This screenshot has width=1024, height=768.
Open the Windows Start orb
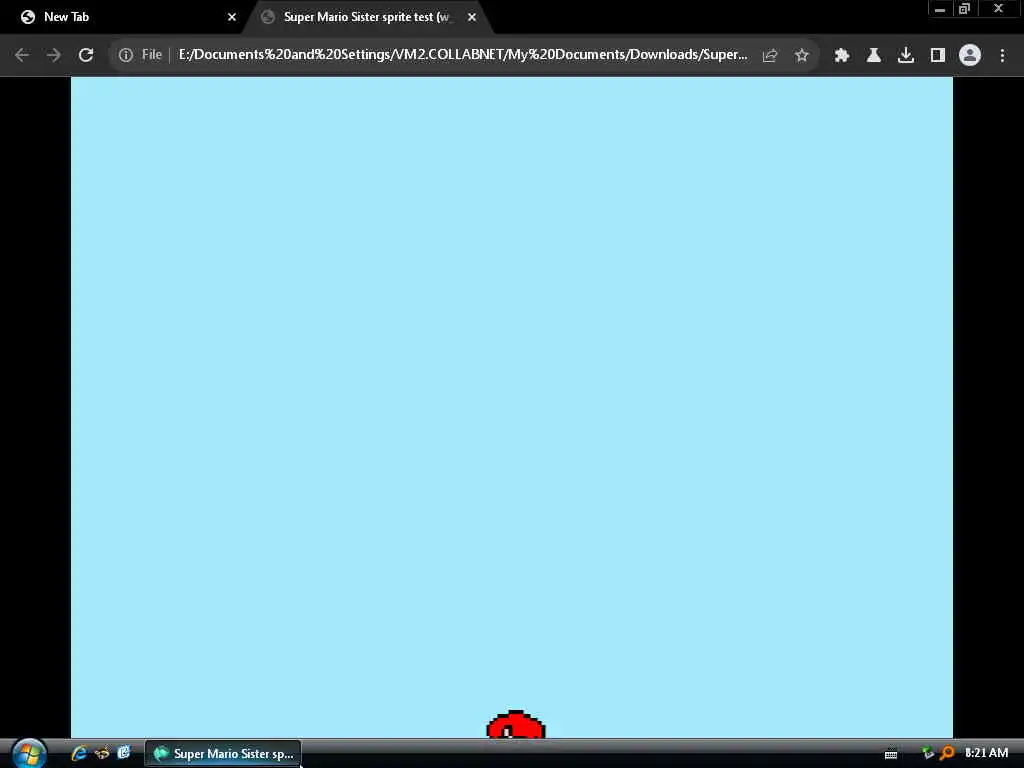pos(29,754)
